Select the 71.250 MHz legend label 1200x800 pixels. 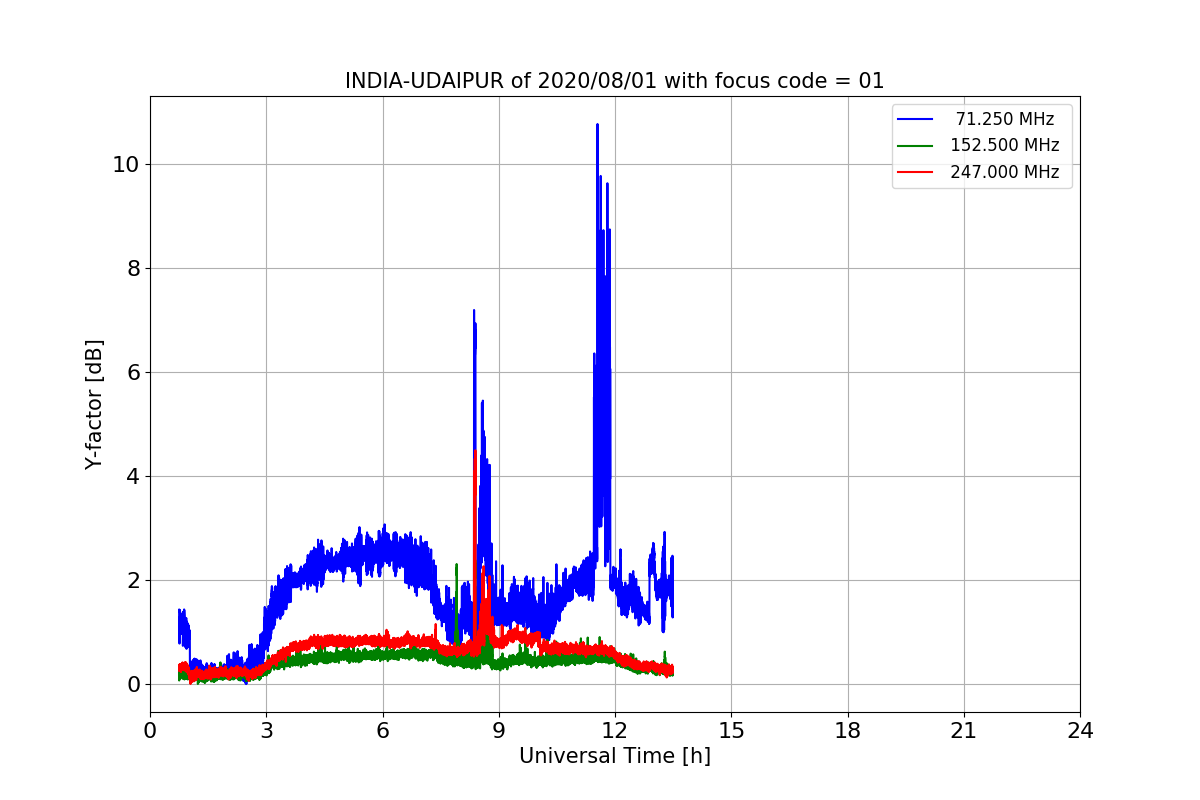pos(1005,119)
